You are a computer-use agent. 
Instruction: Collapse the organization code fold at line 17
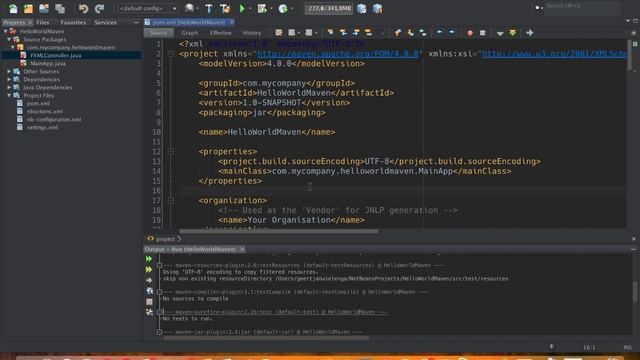point(171,200)
